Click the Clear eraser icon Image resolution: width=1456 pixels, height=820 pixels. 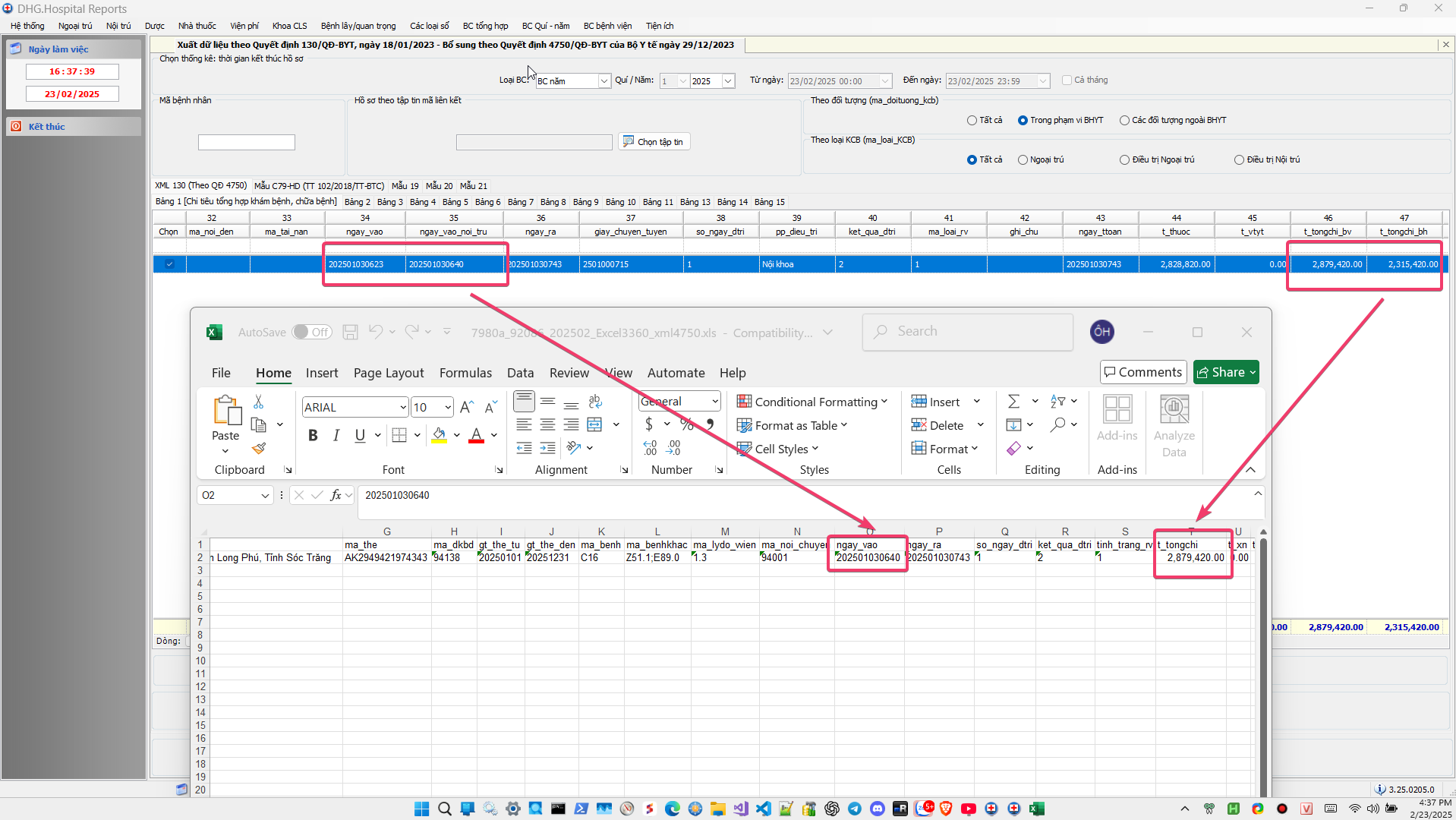tap(1013, 449)
